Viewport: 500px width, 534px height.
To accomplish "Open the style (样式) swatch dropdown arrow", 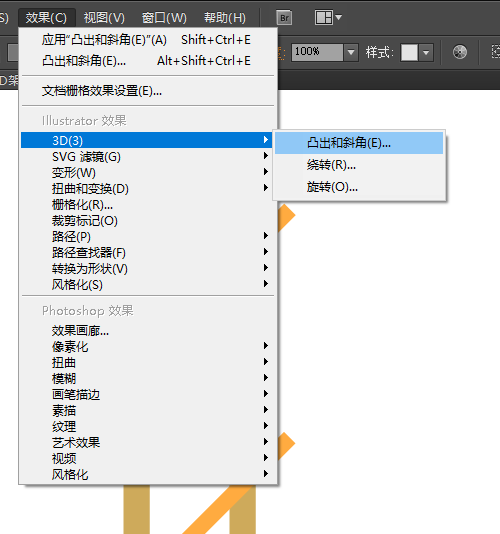I will [426, 52].
